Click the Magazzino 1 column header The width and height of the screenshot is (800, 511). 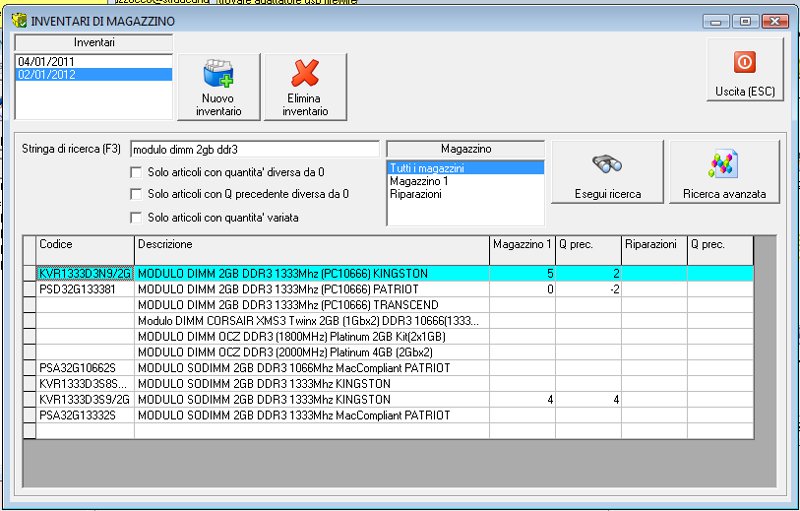coord(522,250)
